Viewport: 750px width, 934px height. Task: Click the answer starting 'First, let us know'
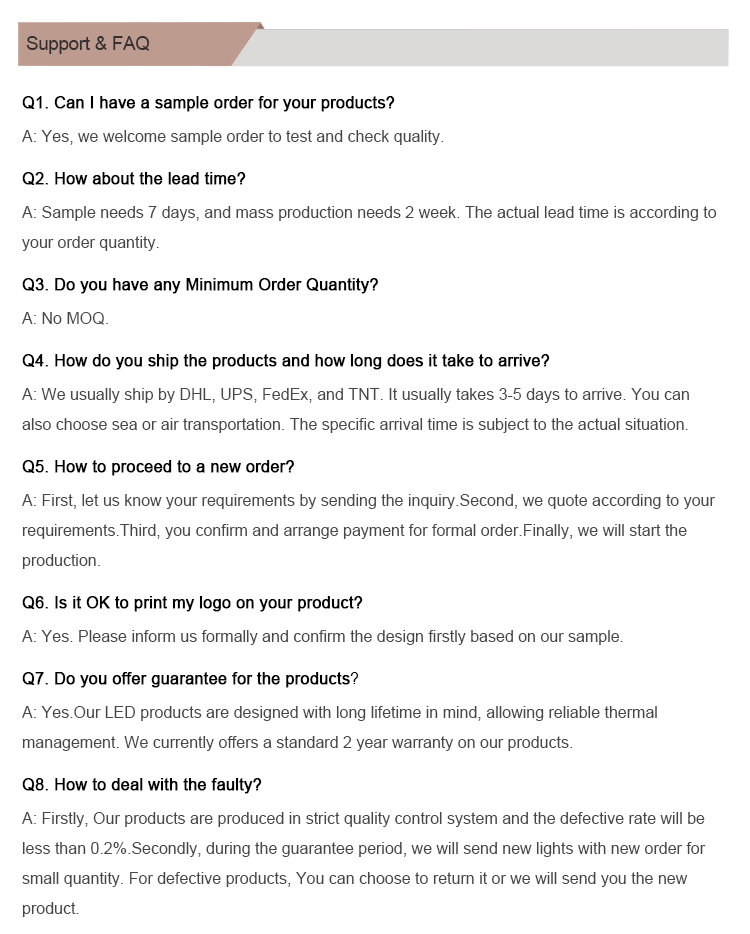click(x=368, y=531)
